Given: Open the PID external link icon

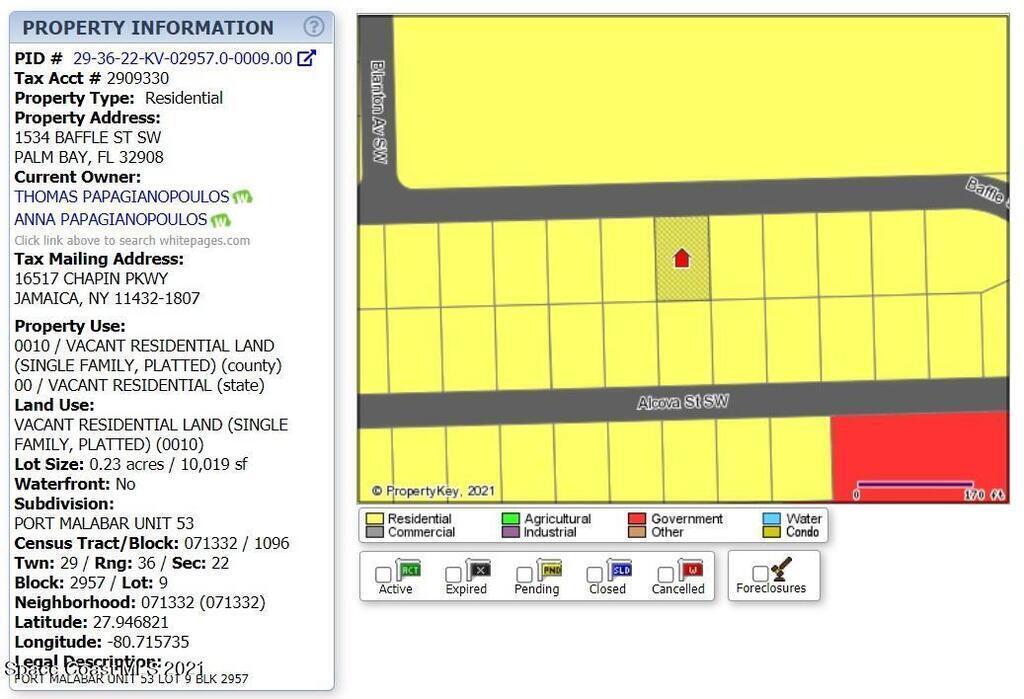Looking at the screenshot, I should [307, 58].
